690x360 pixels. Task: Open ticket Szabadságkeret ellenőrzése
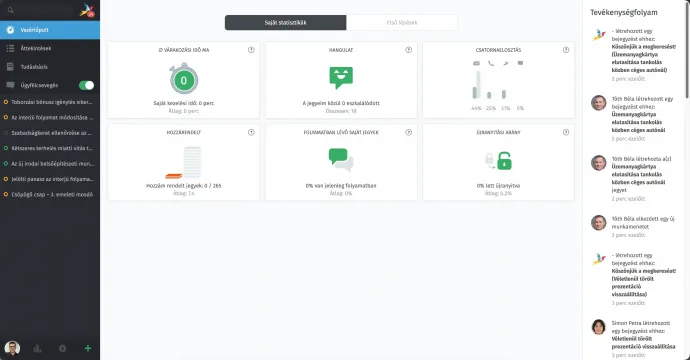tap(50, 133)
